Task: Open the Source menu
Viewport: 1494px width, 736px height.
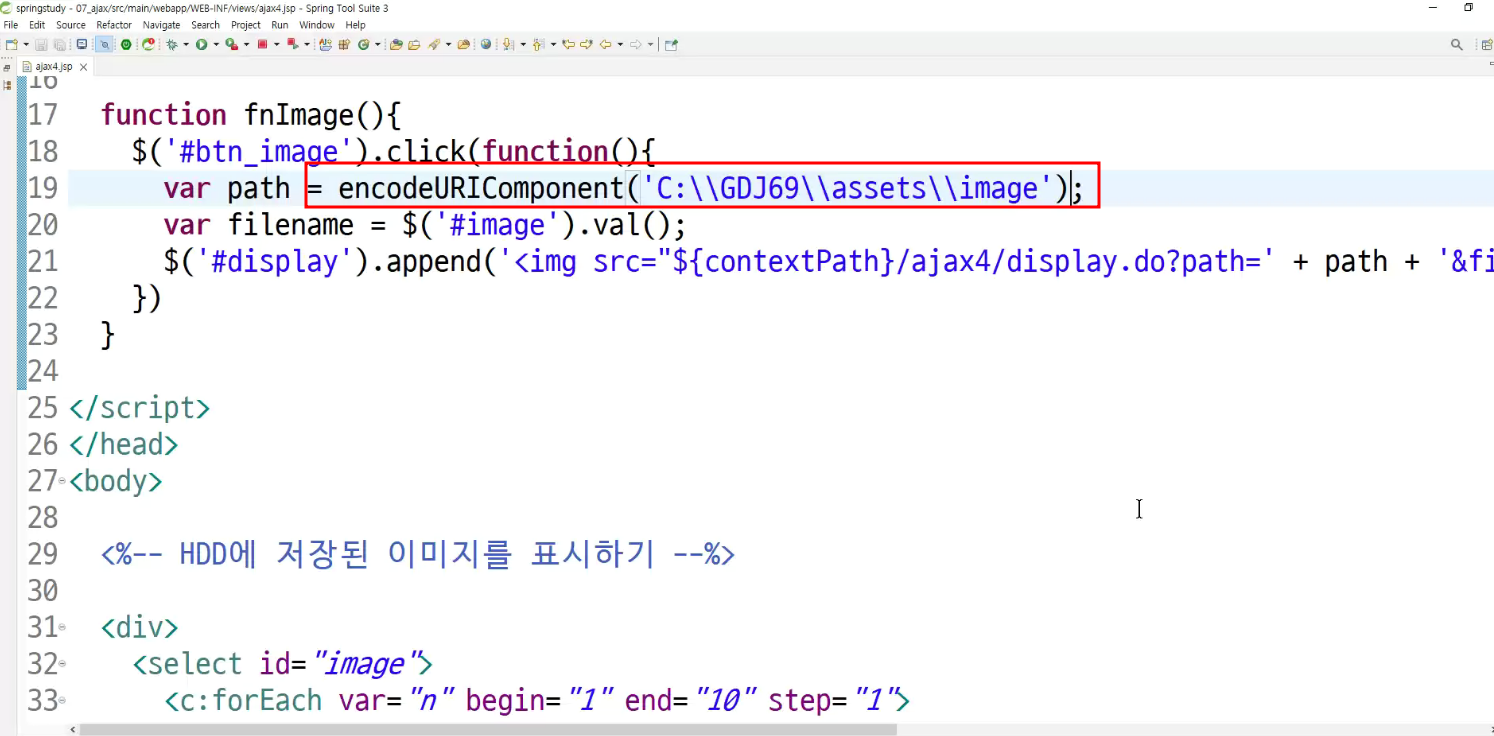Action: (x=71, y=25)
